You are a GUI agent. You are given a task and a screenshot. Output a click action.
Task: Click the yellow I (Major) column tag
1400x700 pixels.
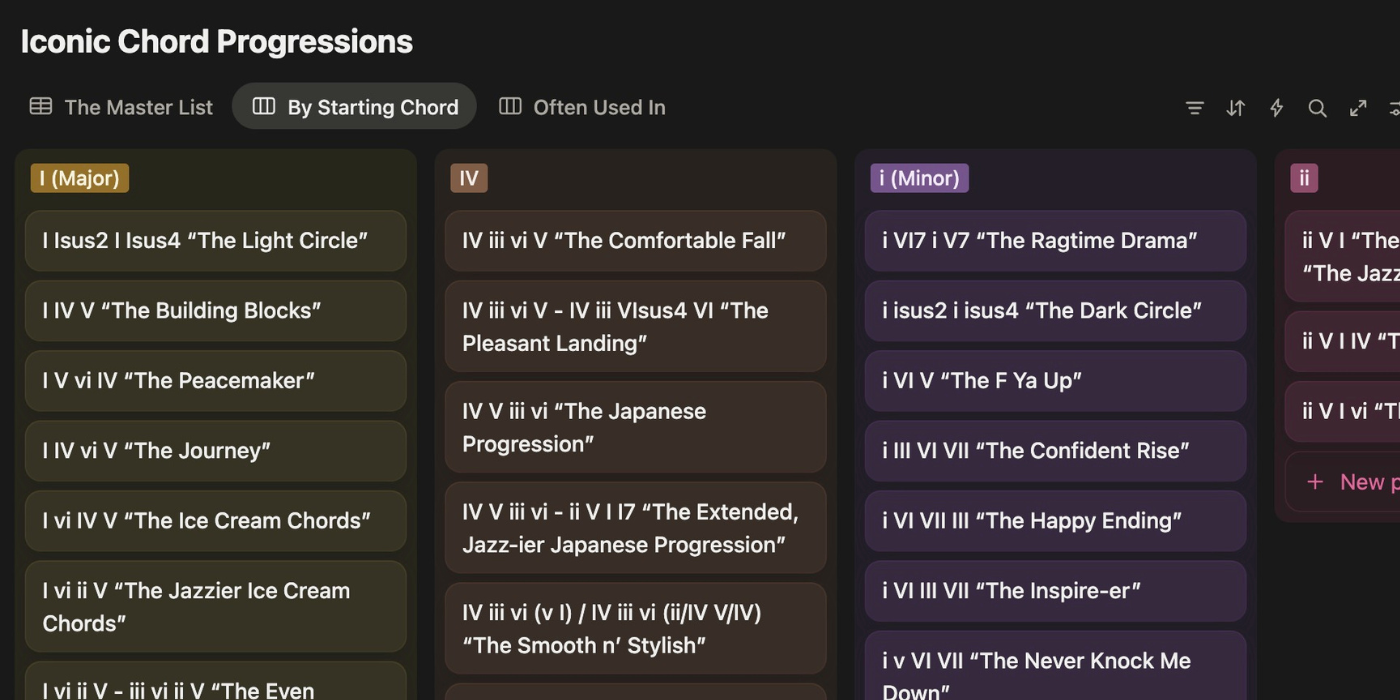point(80,178)
